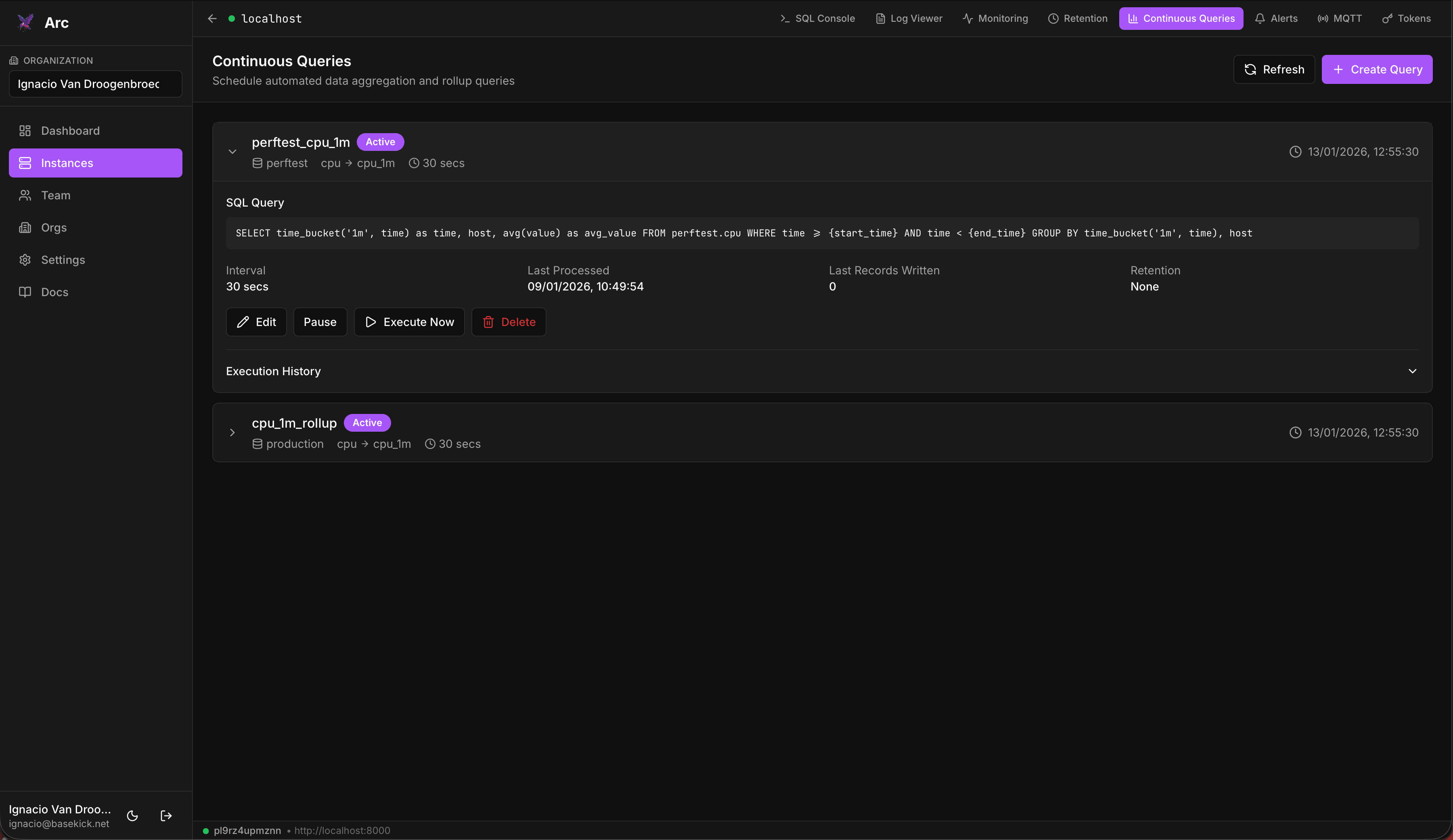Click the Team people icon
Viewport: 1453px width, 840px height.
pos(25,195)
